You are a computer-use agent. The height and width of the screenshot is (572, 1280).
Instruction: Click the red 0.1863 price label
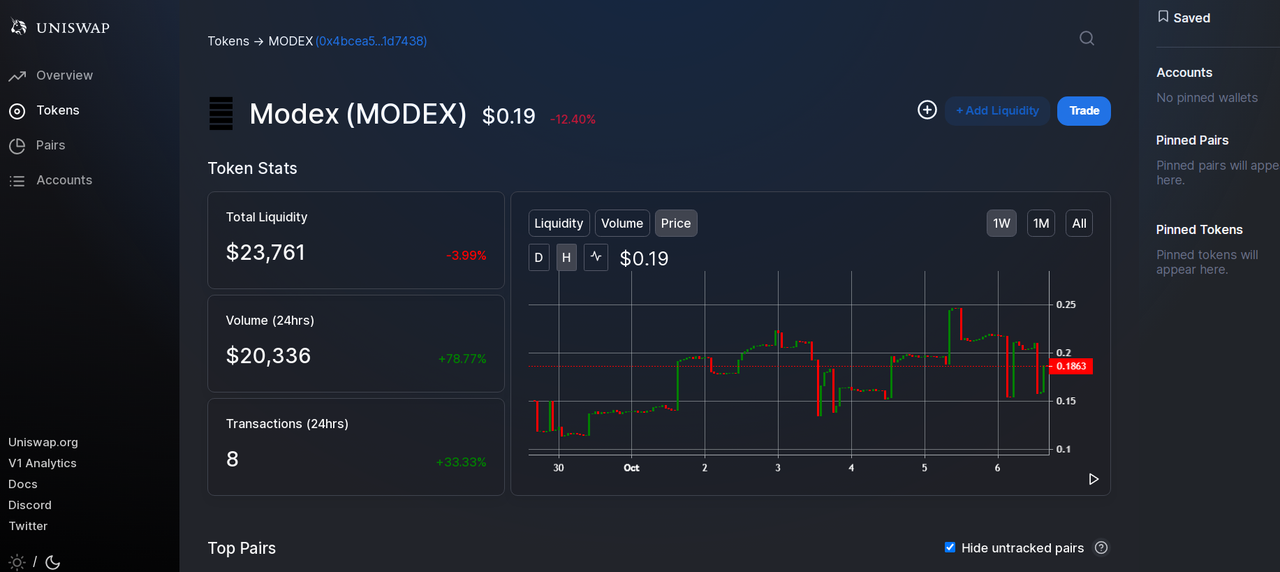pos(1073,366)
